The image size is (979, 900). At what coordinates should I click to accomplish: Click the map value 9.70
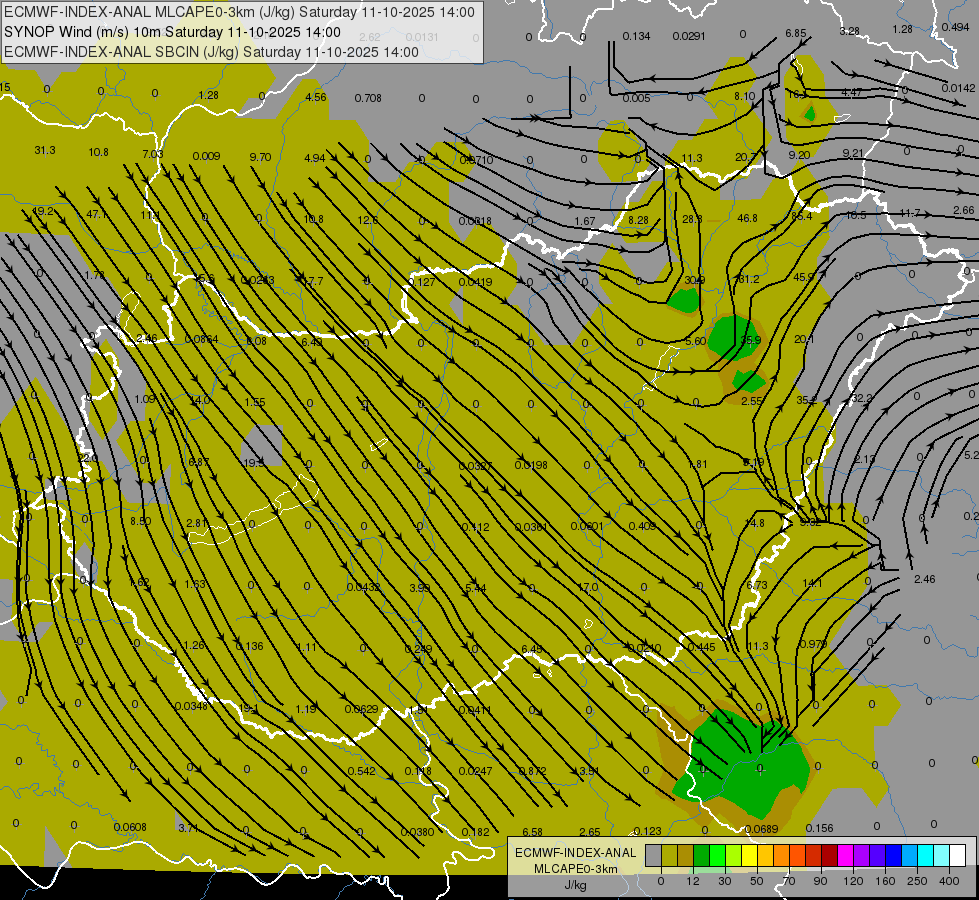pyautogui.click(x=260, y=157)
